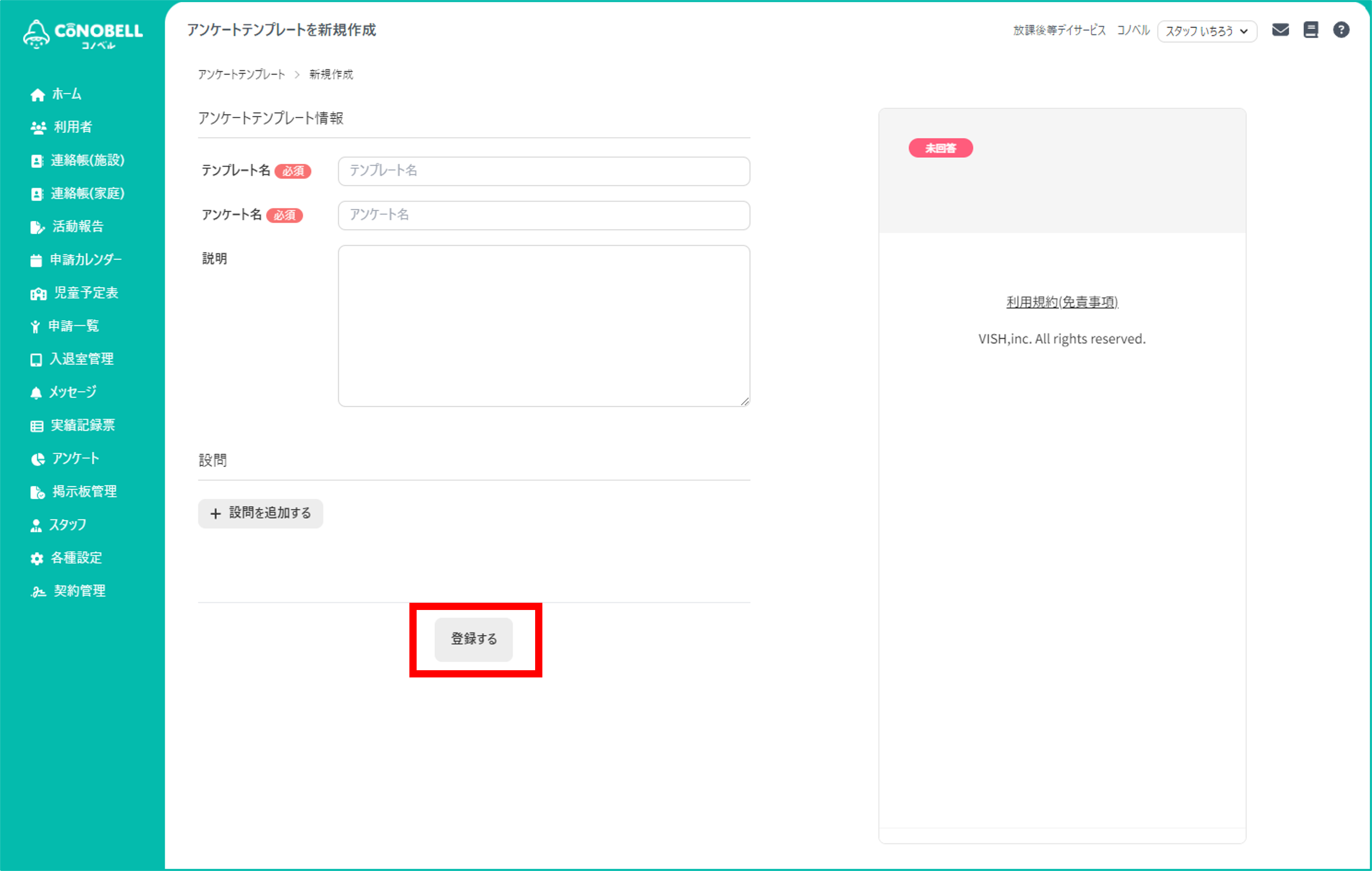The width and height of the screenshot is (1372, 871).
Task: Click the 説明 text area
Action: [544, 326]
